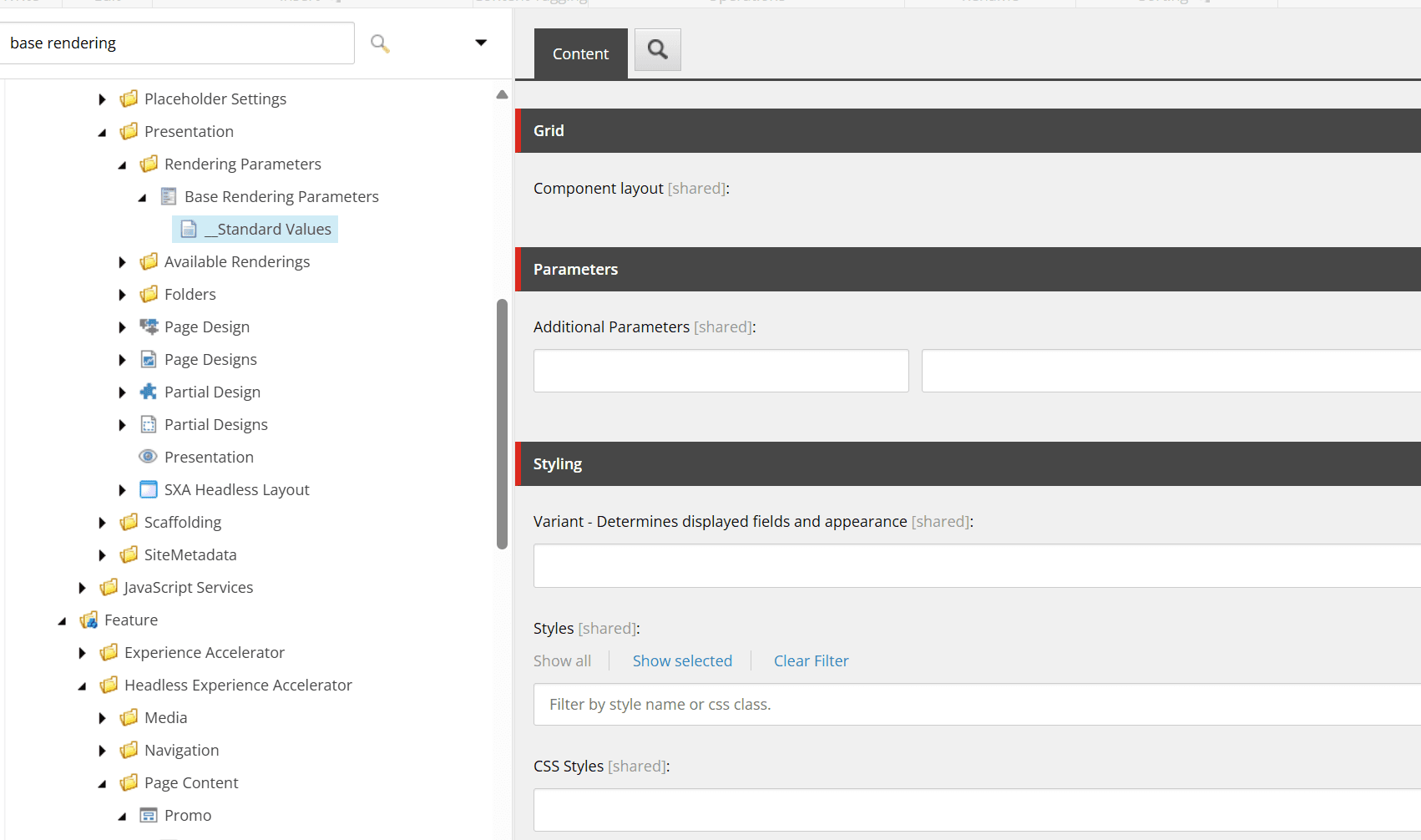Click Base Rendering Parameters template icon
This screenshot has width=1421, height=840.
click(x=169, y=196)
